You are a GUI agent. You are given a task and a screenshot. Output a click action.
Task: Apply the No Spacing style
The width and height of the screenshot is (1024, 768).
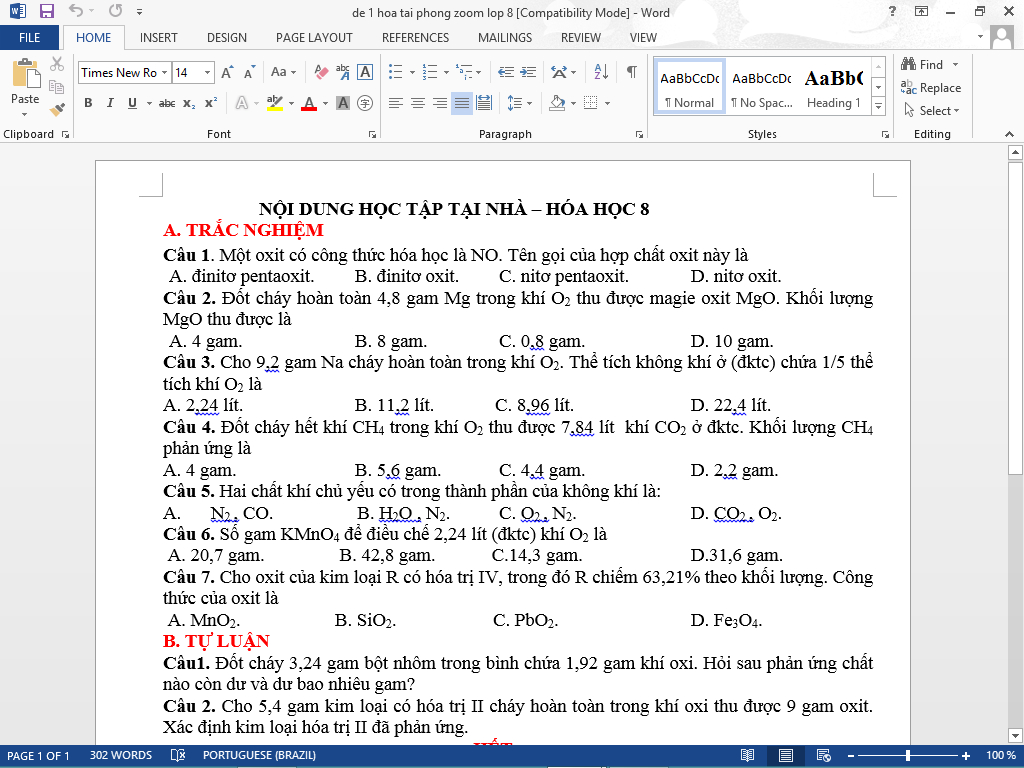click(761, 88)
